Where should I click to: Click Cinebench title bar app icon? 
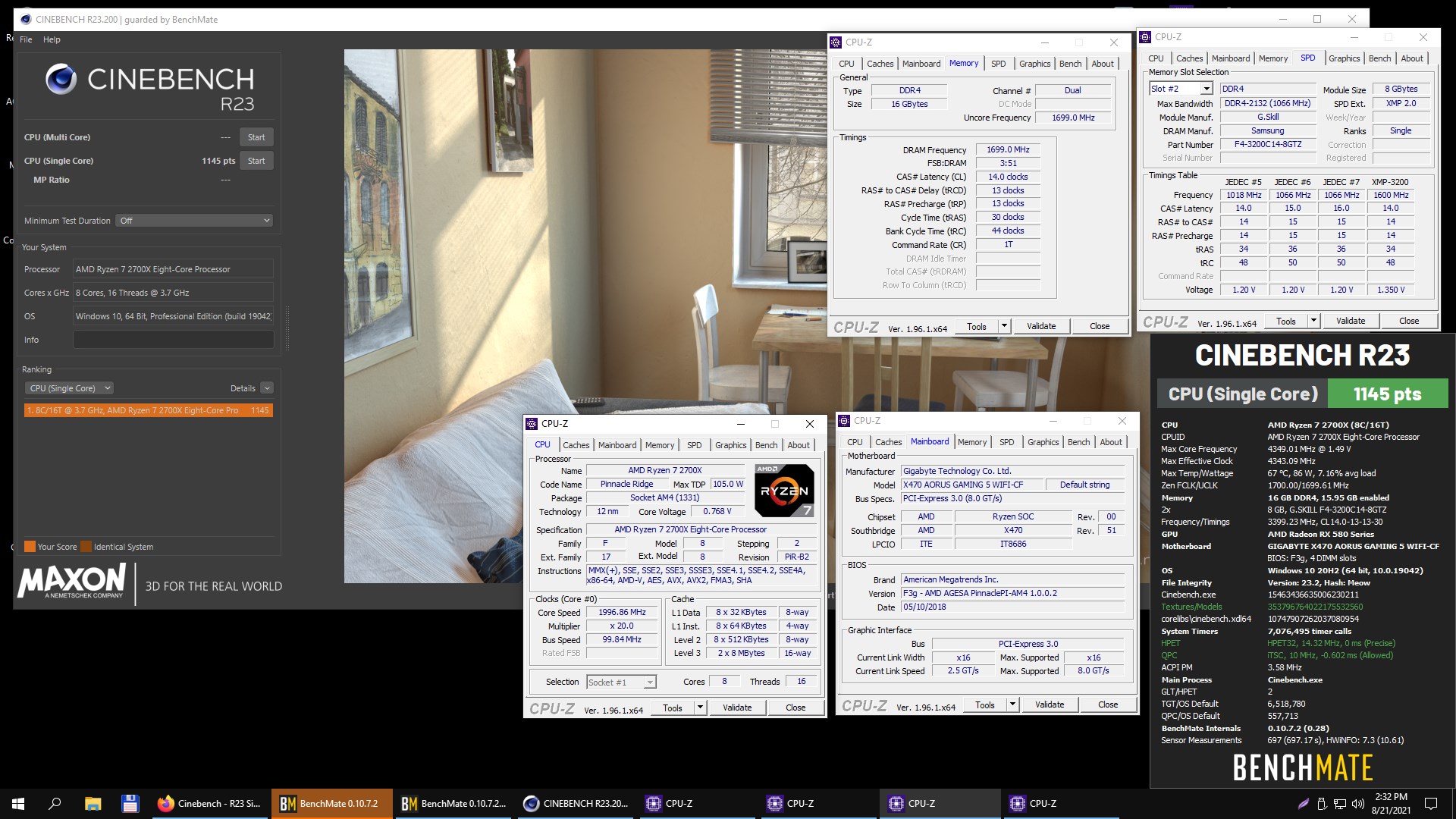point(26,20)
